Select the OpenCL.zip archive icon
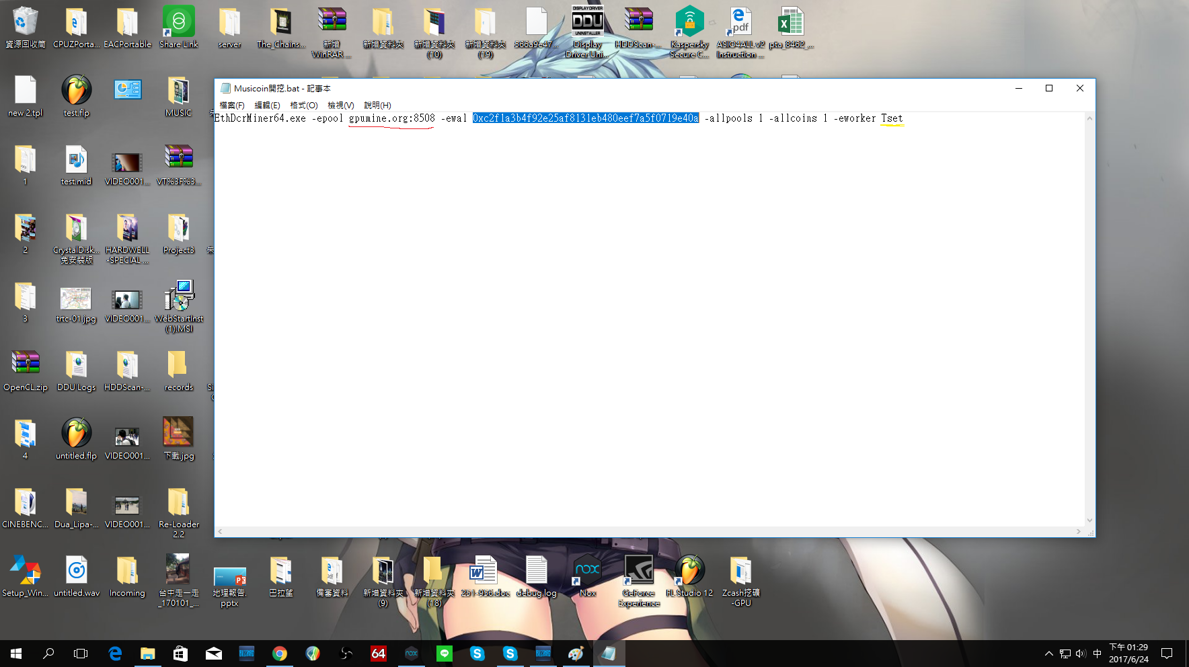The width and height of the screenshot is (1189, 667). pos(25,371)
